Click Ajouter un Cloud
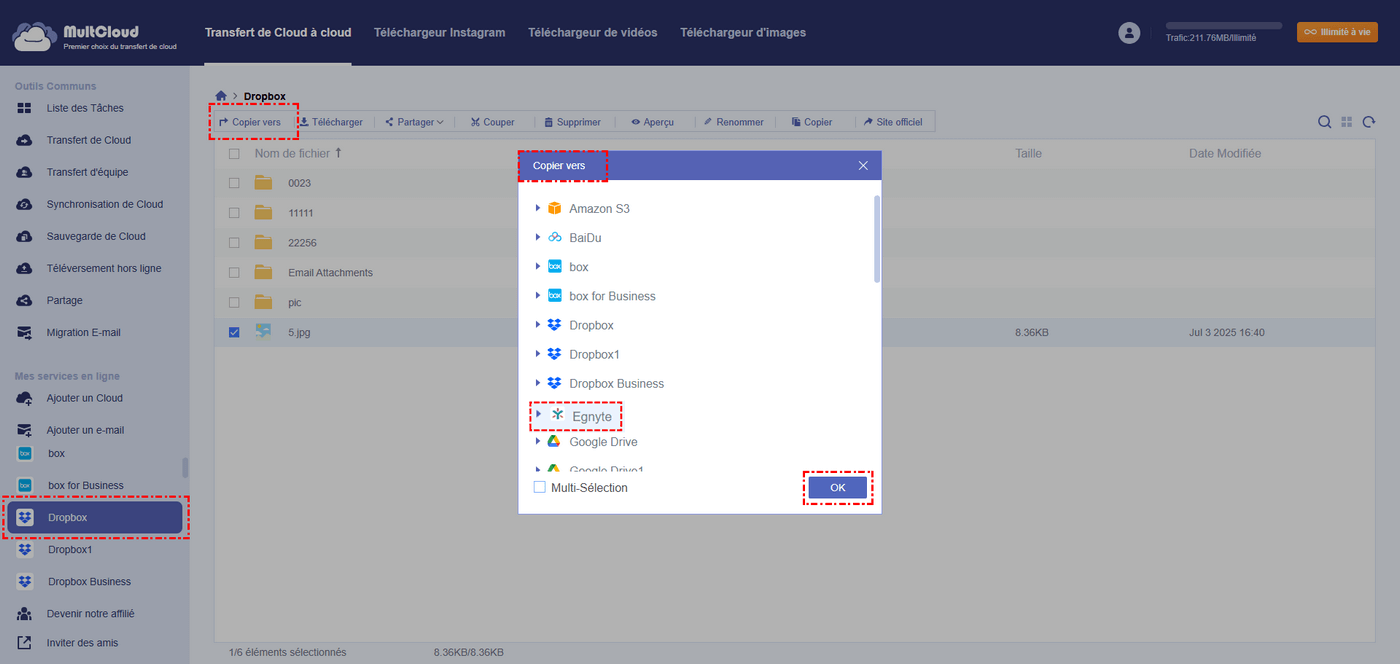This screenshot has height=664, width=1400. (x=85, y=398)
